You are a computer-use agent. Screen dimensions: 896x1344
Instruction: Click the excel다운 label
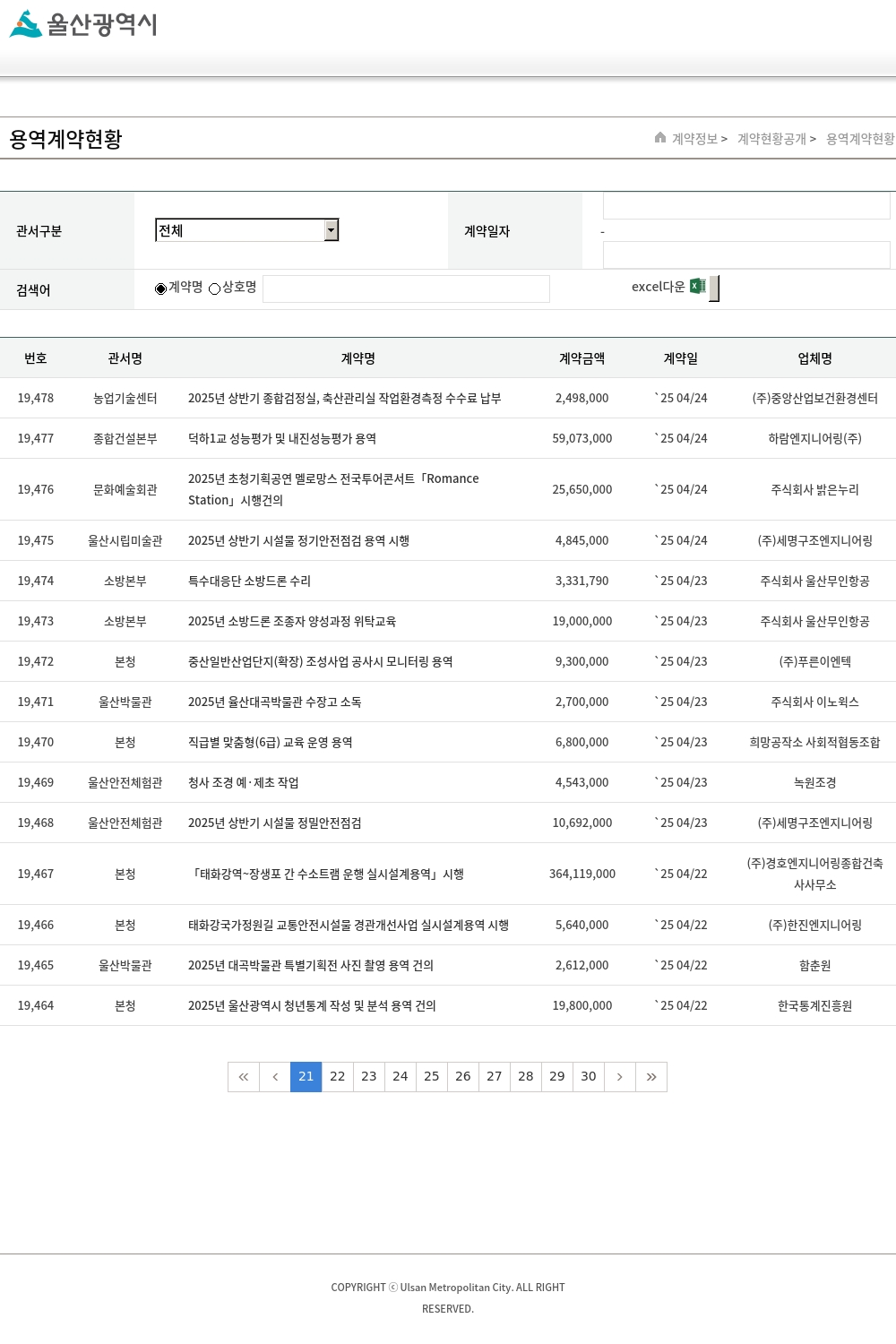[658, 287]
